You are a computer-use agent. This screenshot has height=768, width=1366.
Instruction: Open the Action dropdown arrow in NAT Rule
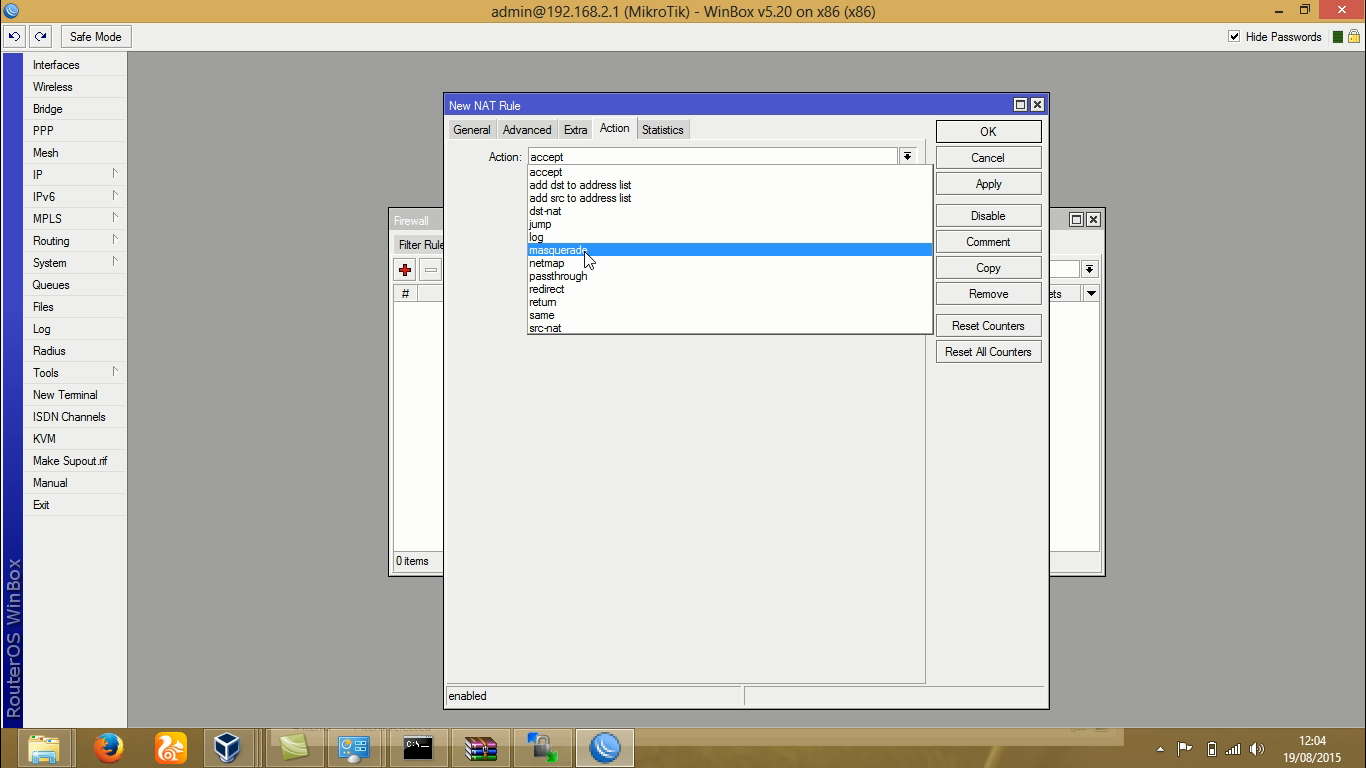pyautogui.click(x=907, y=157)
